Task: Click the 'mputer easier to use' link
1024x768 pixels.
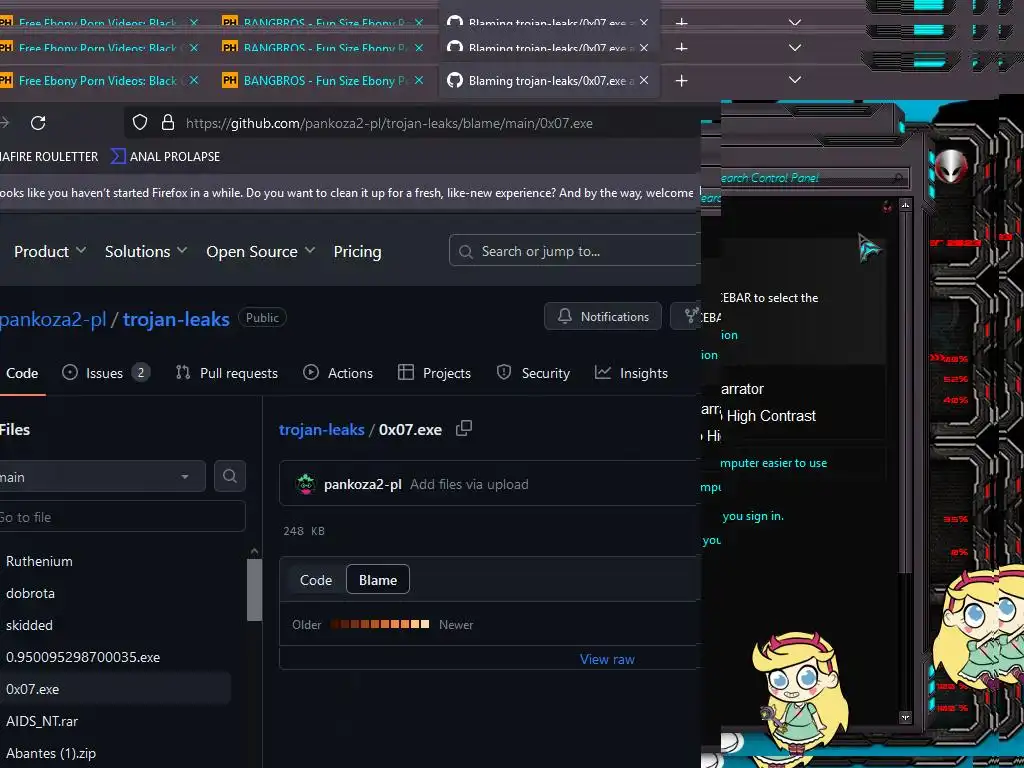Action: point(773,462)
